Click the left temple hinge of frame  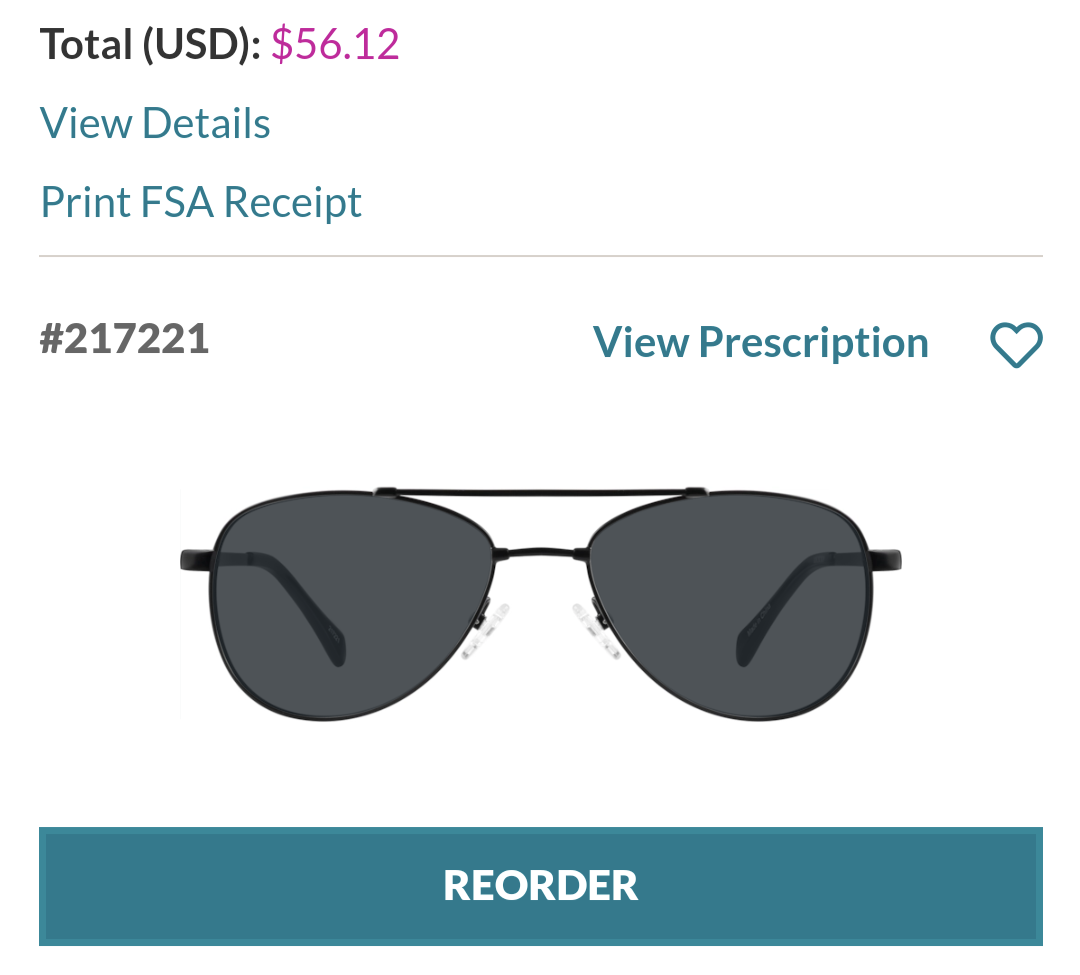point(196,559)
